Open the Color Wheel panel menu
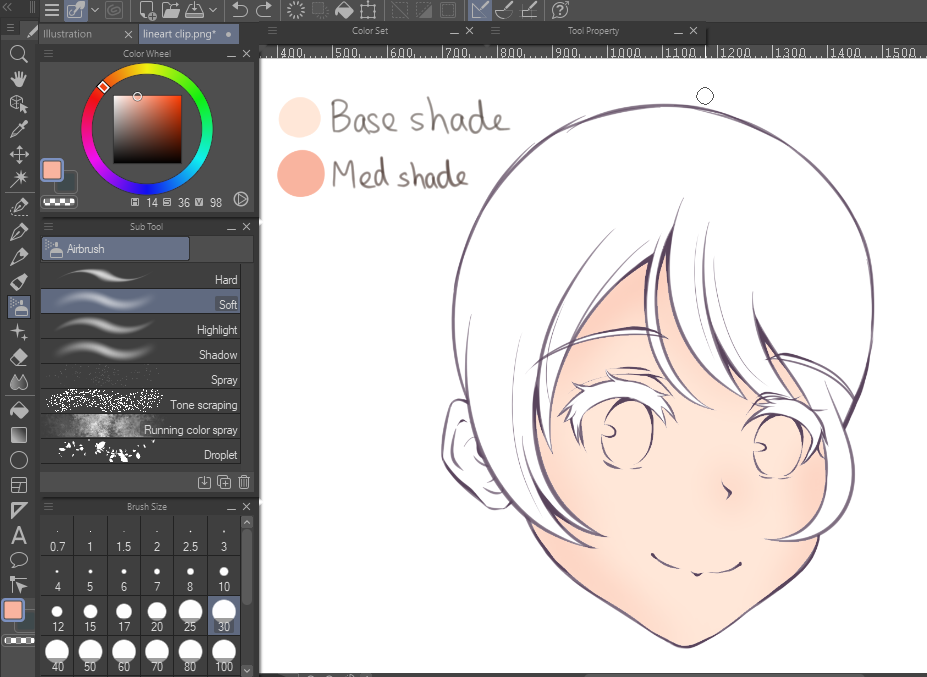Screen dimensions: 927x677 [47, 53]
